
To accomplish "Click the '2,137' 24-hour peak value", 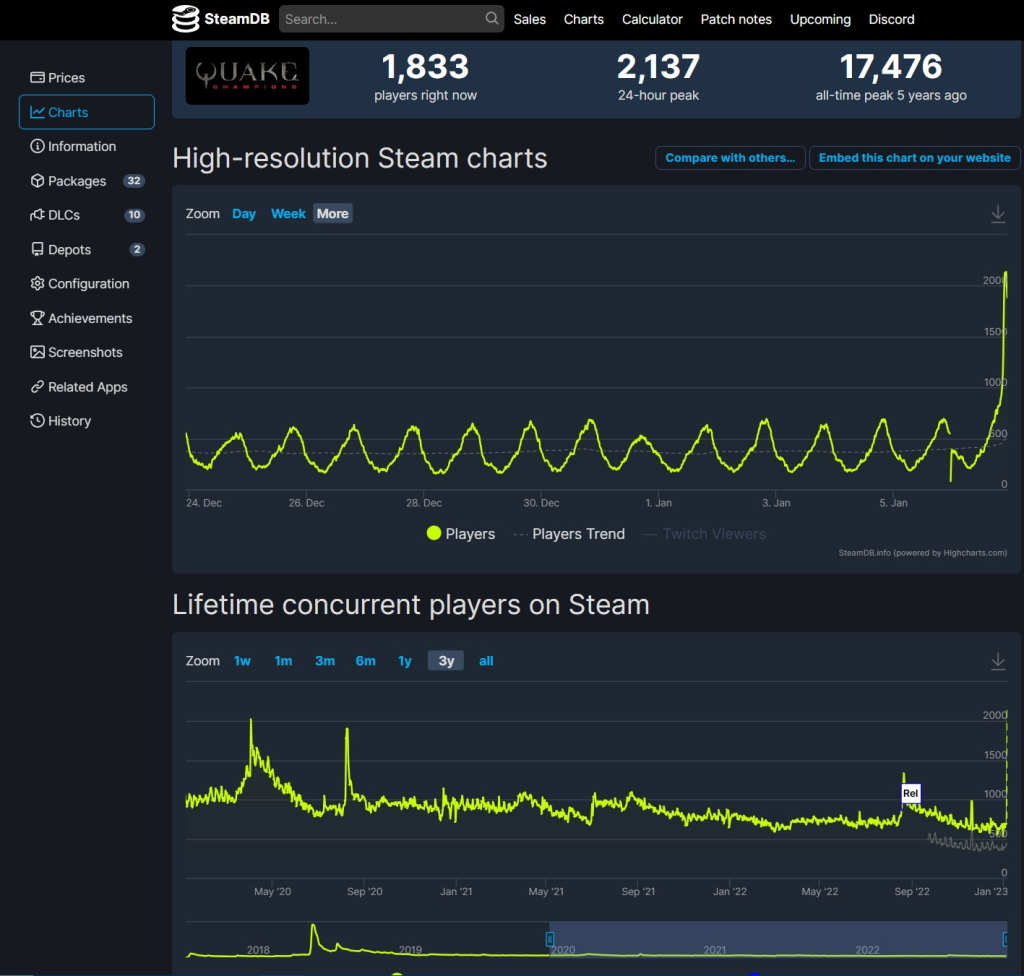I will (658, 67).
